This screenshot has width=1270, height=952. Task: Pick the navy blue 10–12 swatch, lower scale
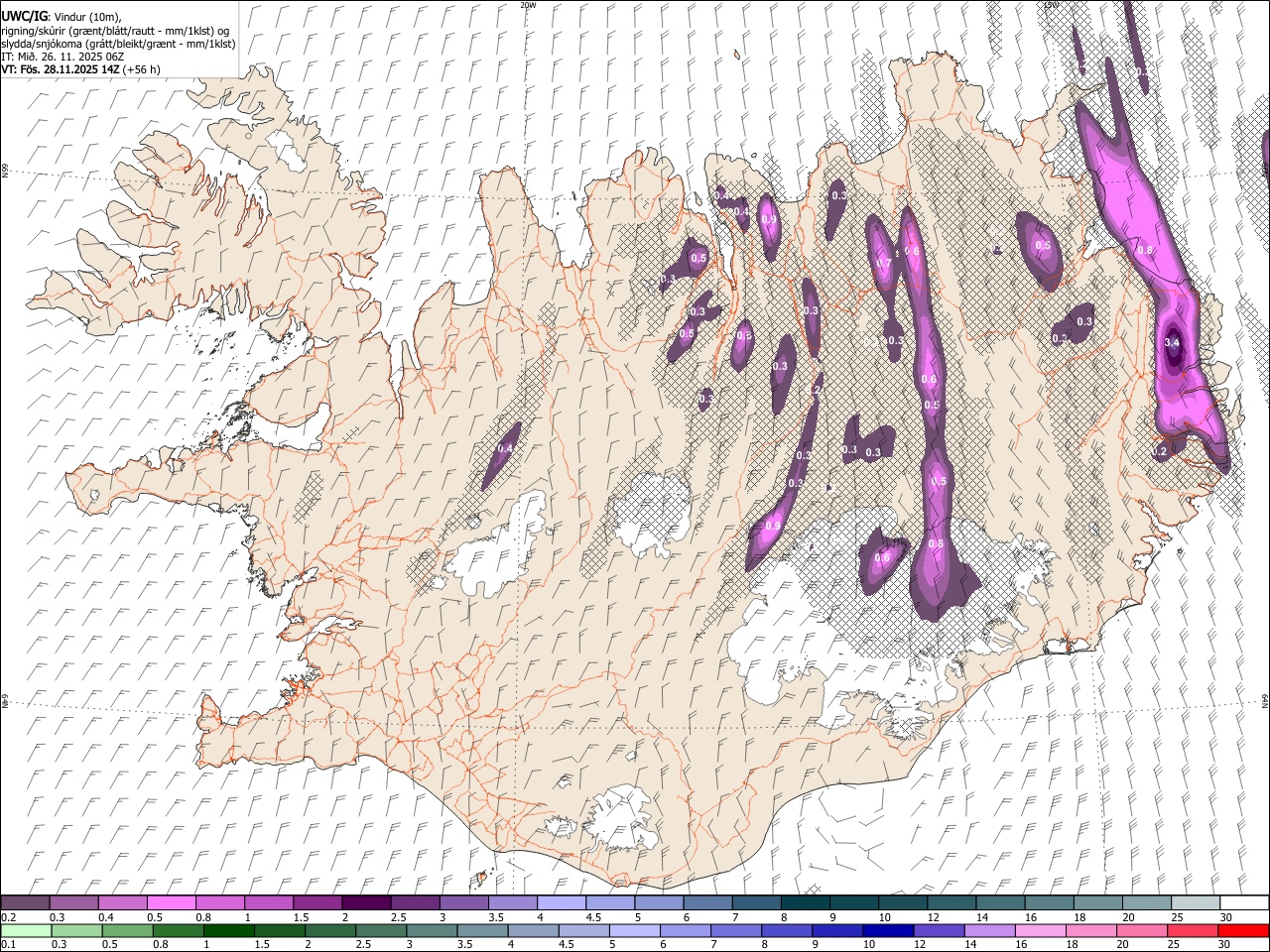click(889, 930)
